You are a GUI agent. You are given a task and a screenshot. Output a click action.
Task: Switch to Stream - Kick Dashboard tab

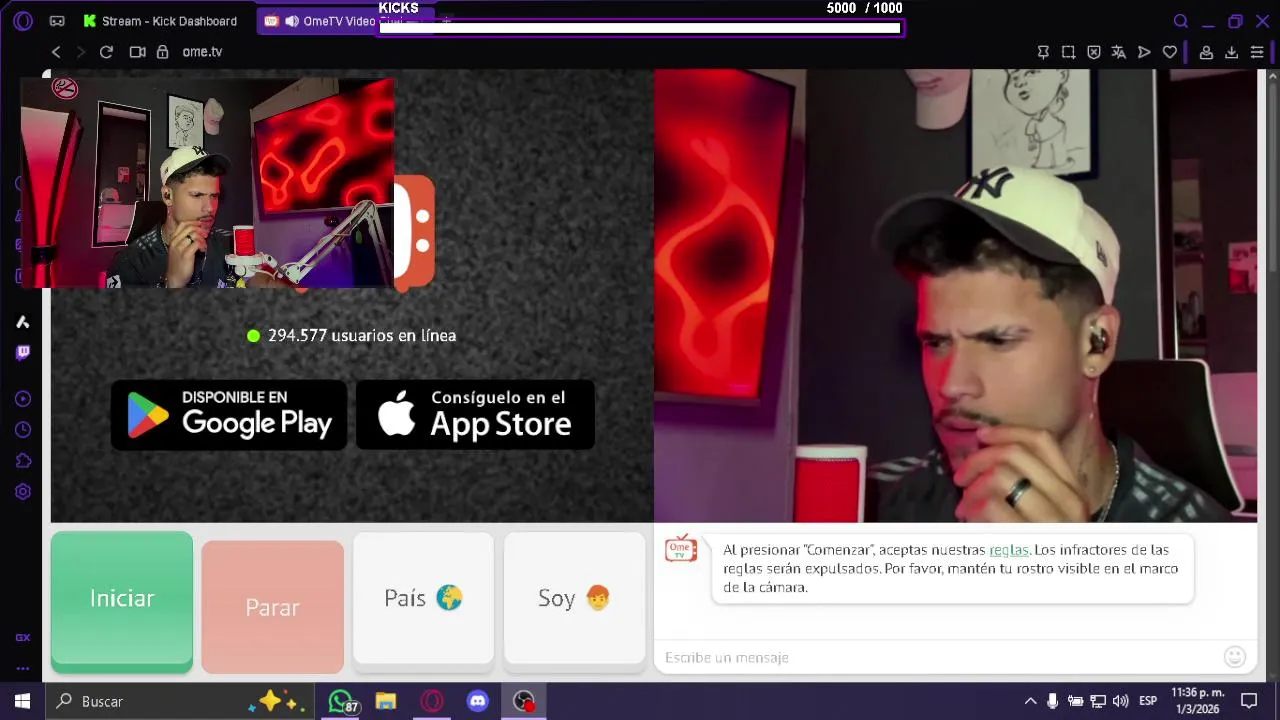160,21
